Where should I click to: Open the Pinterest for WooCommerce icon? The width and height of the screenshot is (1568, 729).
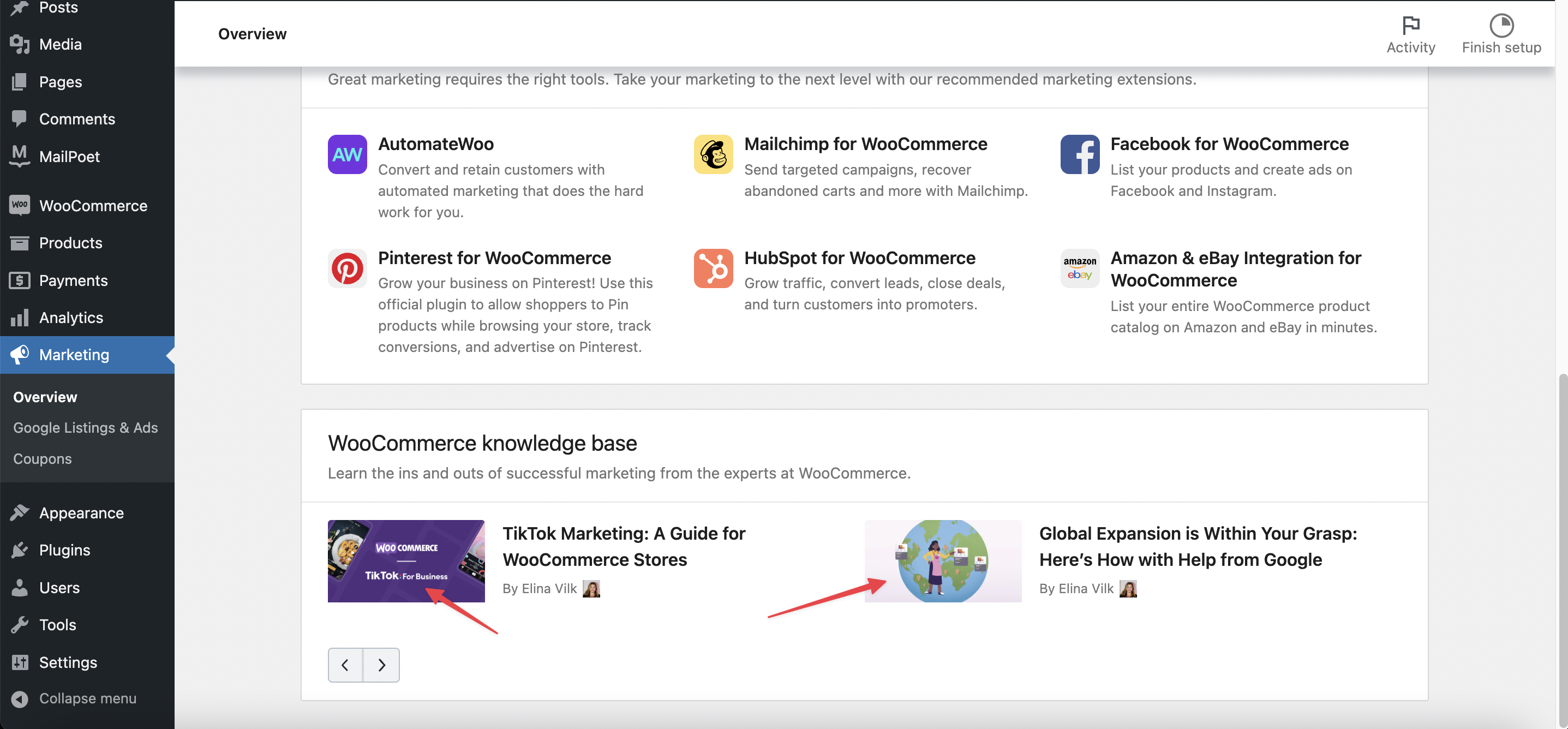347,268
